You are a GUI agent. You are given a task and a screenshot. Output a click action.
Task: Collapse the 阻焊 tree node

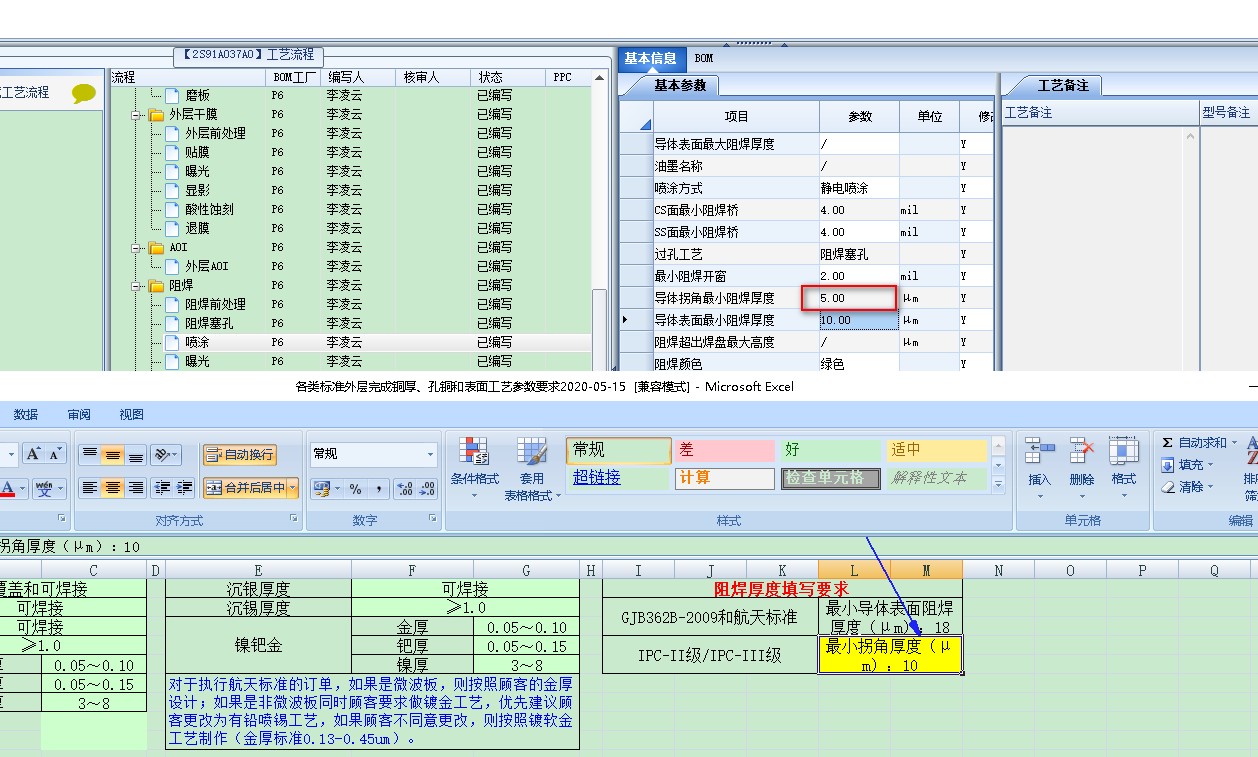pyautogui.click(x=137, y=286)
